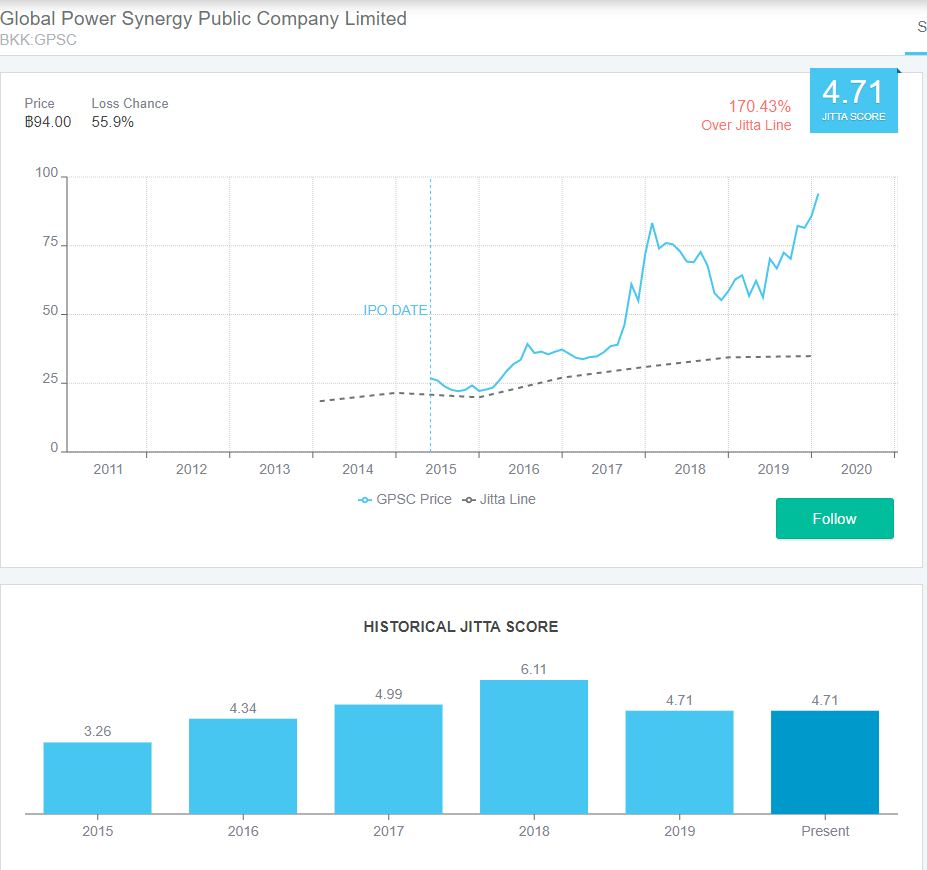Select the 2018 score bar labeled 6.11
This screenshot has height=870, width=927.
coord(534,746)
